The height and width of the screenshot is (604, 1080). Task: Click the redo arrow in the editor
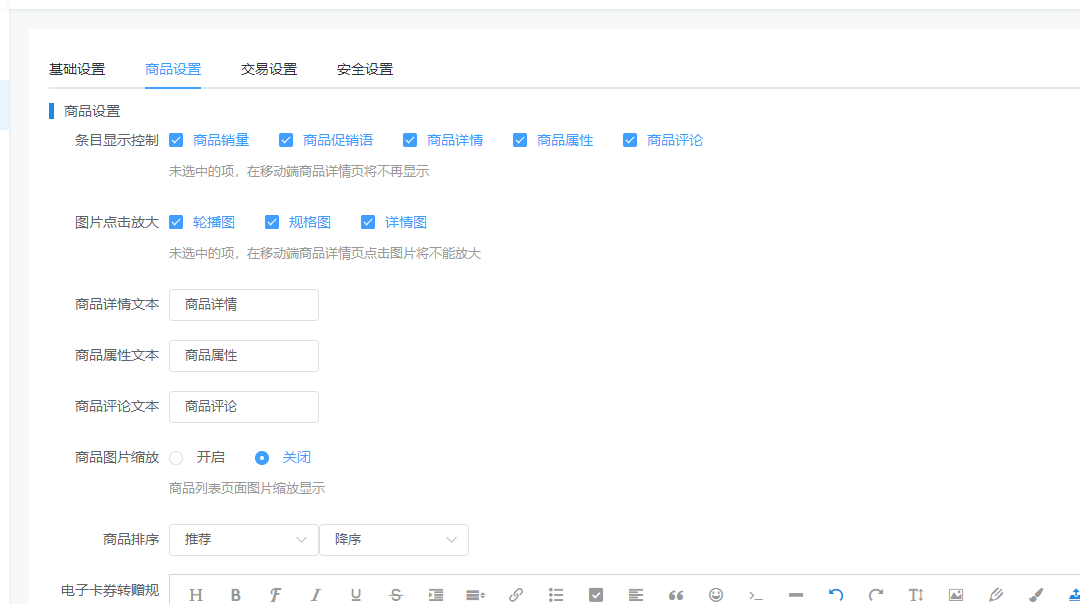click(x=876, y=593)
